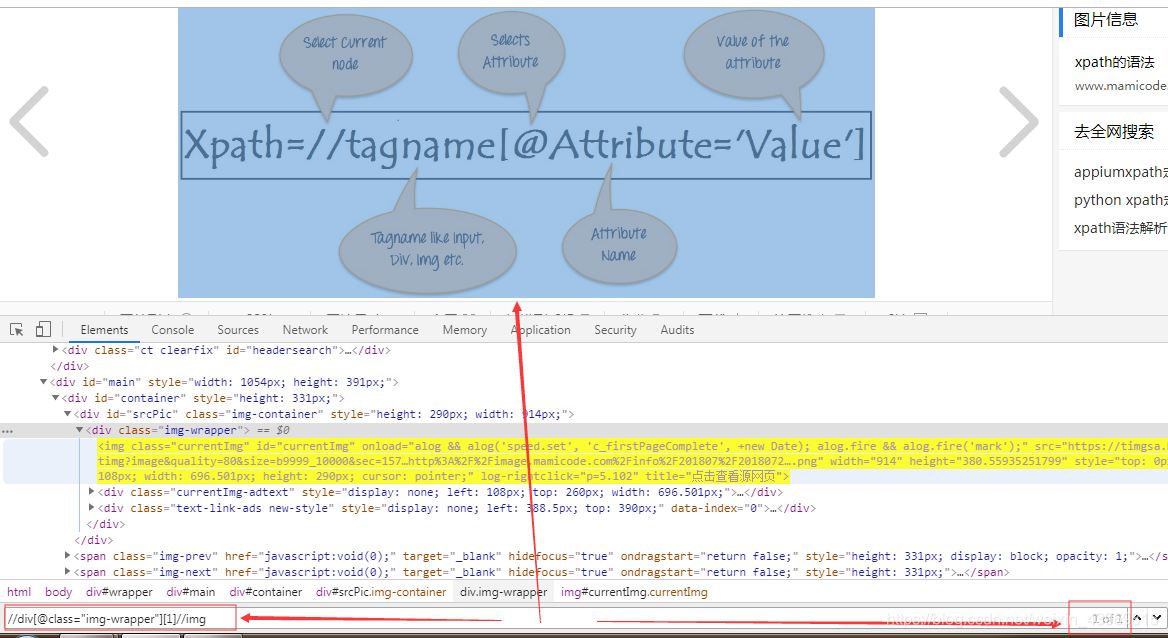Open the www.mamicode source link

(1120, 86)
